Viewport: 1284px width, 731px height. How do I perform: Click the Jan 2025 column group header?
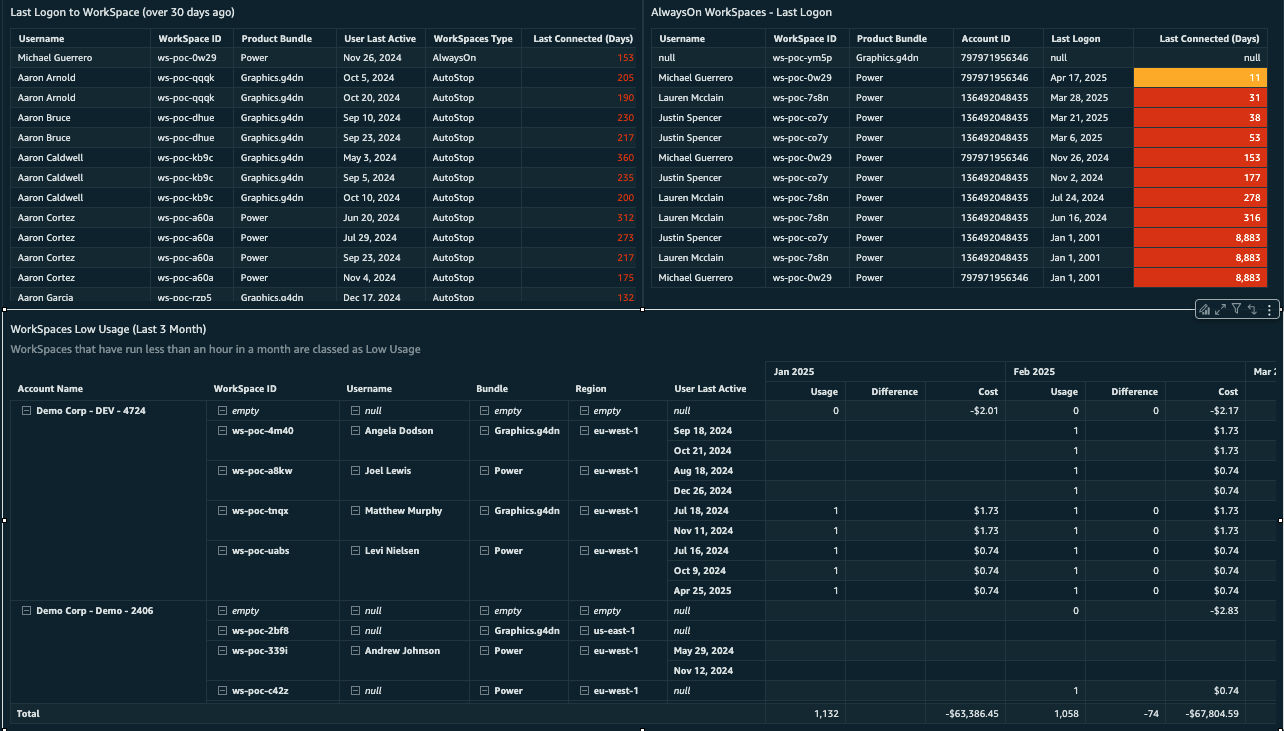(x=795, y=371)
